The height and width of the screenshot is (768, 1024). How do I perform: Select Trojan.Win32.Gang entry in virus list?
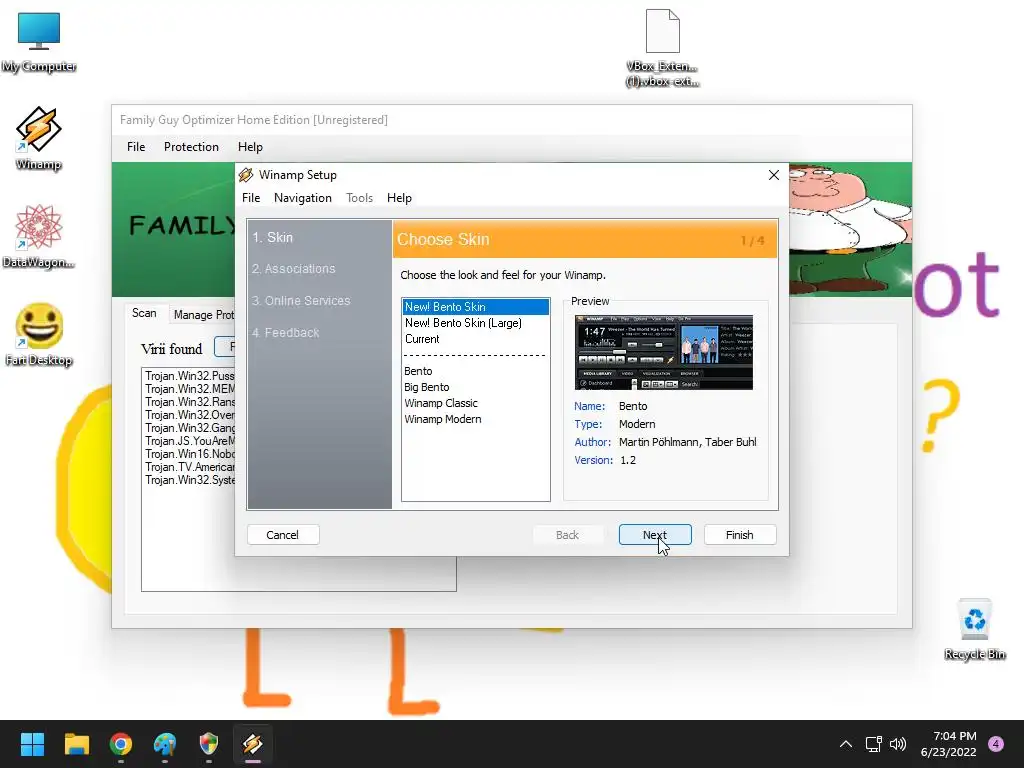point(189,428)
